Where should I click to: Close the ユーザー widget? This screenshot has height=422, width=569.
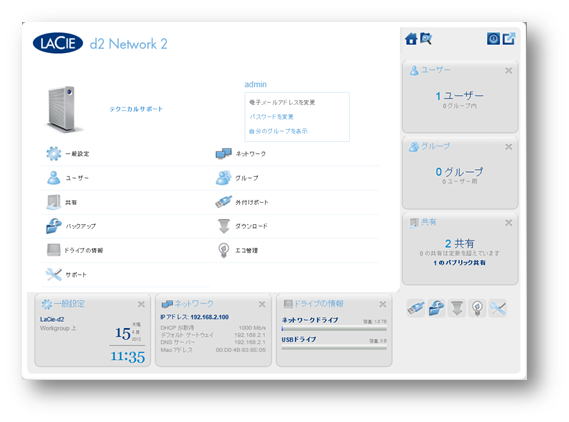coord(509,71)
